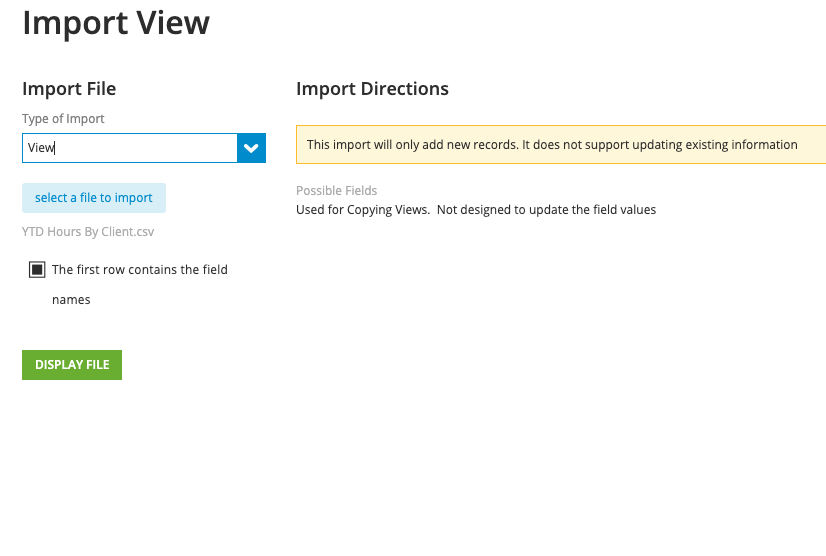Click the Import View page title
The width and height of the screenshot is (826, 556).
click(116, 23)
